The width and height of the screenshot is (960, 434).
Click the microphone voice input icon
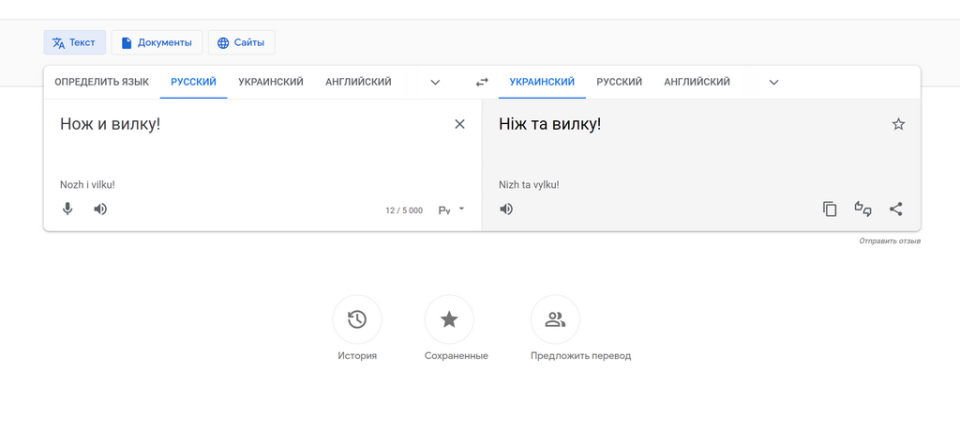68,209
